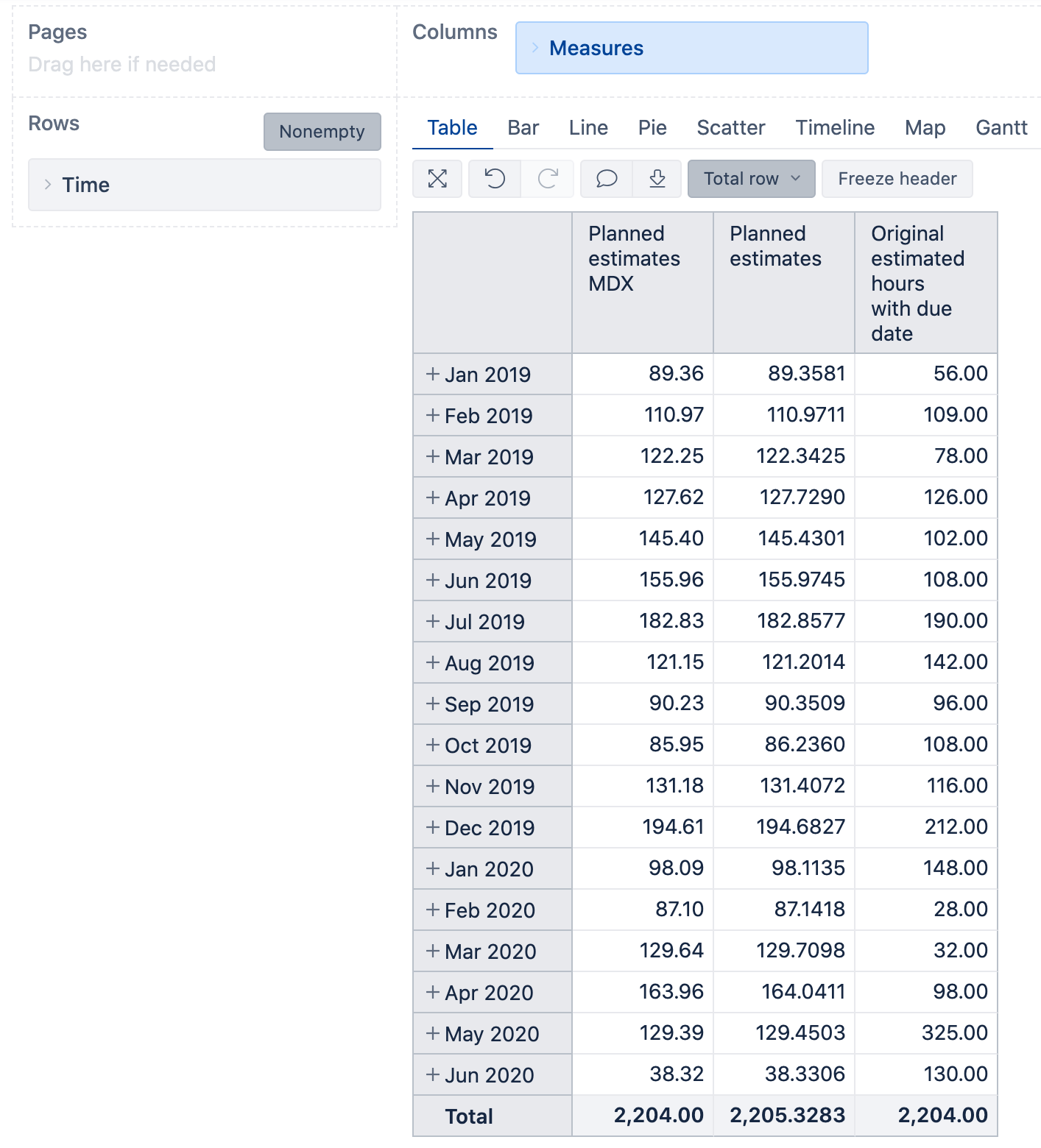Image resolution: width=1041 pixels, height=1148 pixels.
Task: Select cell value 38.32
Action: (677, 1074)
